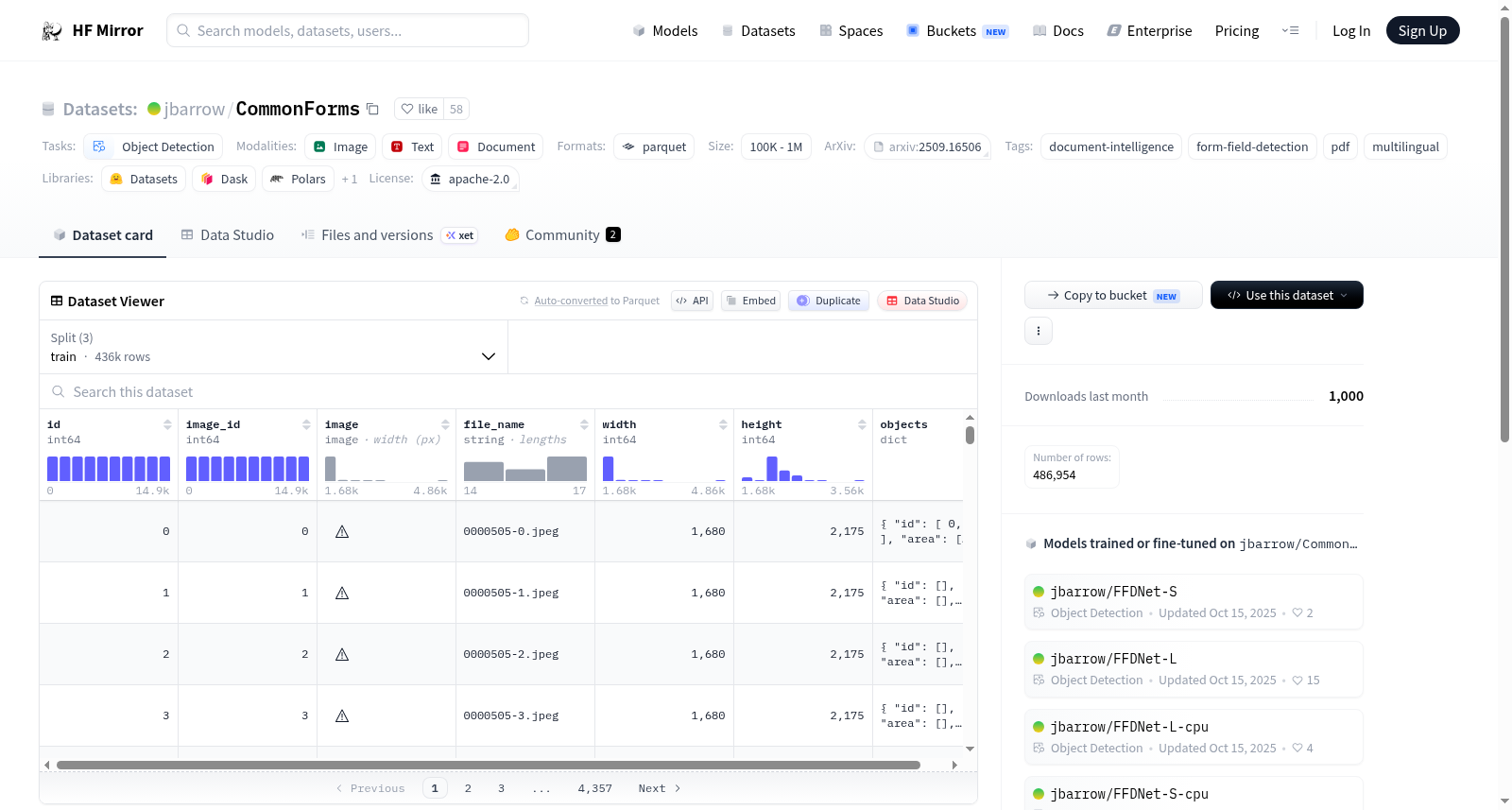This screenshot has height=810, width=1512.
Task: Go to Spaces in top navigation
Action: pyautogui.click(x=851, y=31)
